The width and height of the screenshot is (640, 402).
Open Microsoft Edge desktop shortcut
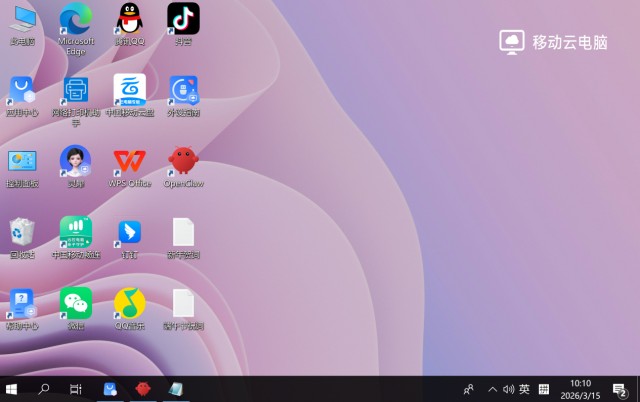tap(76, 18)
